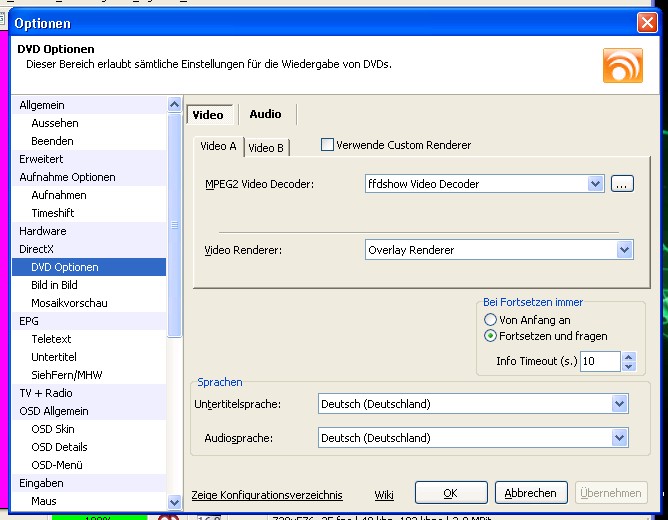Switch to the Audio tab
The image size is (668, 520).
pyautogui.click(x=265, y=114)
